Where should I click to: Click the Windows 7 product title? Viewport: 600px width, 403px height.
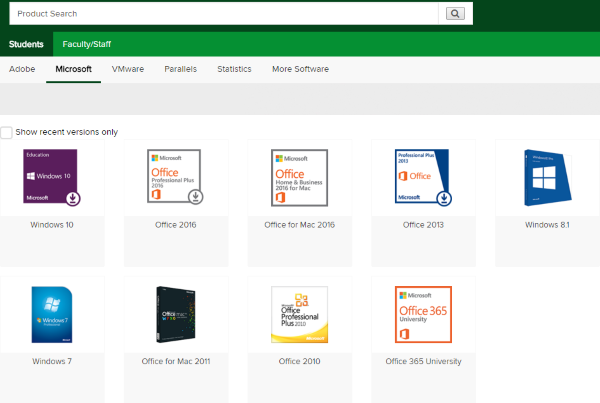coord(52,361)
